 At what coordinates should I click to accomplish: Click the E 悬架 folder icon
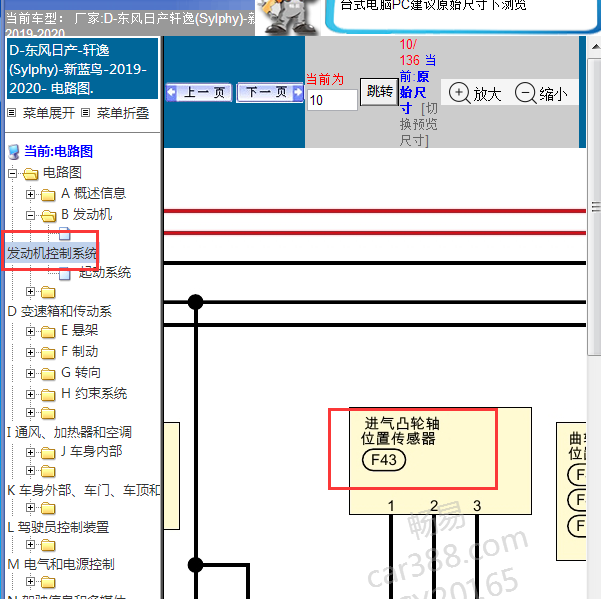point(48,332)
